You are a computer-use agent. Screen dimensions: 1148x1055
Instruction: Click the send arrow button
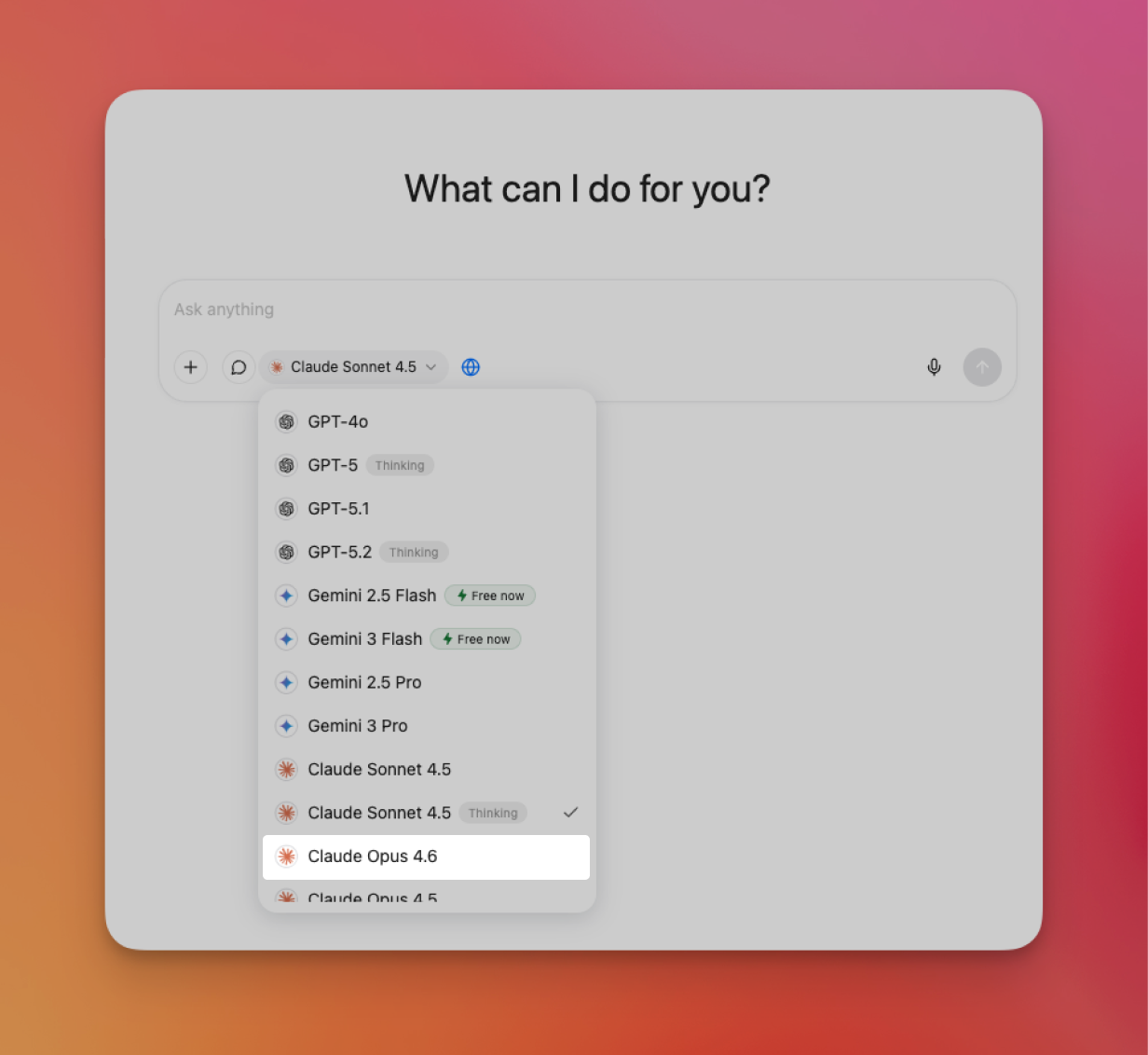click(x=982, y=367)
